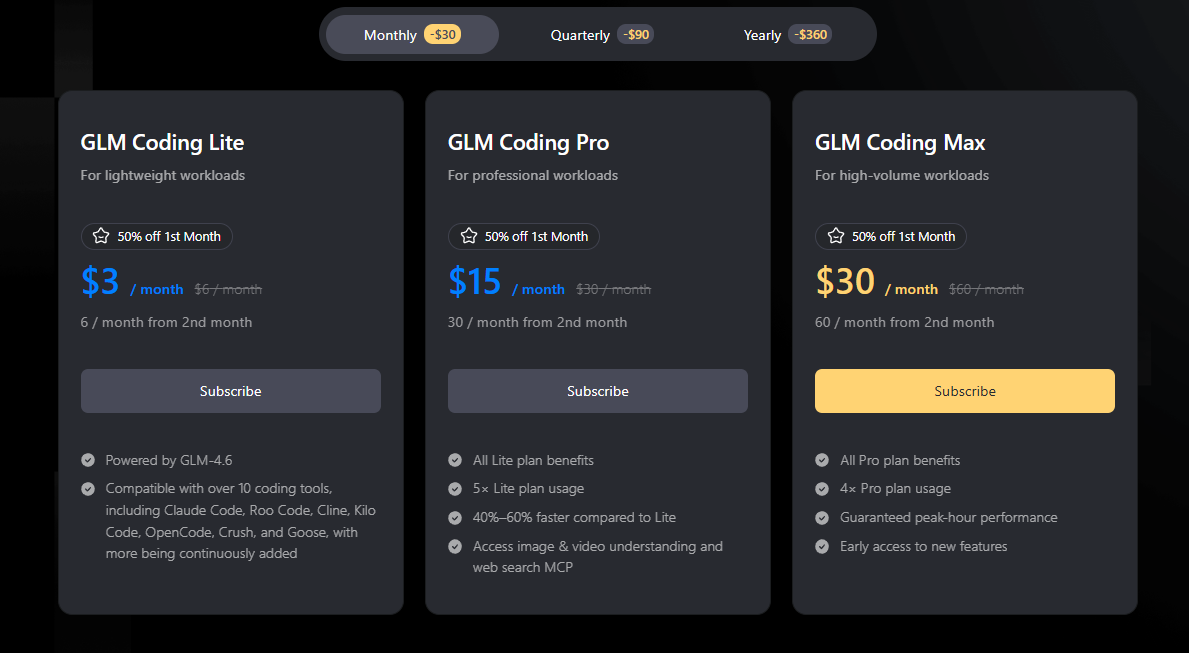Click checkmark icon beside Guaranteed peak-hour performance
The height and width of the screenshot is (653, 1189).
[x=822, y=518]
